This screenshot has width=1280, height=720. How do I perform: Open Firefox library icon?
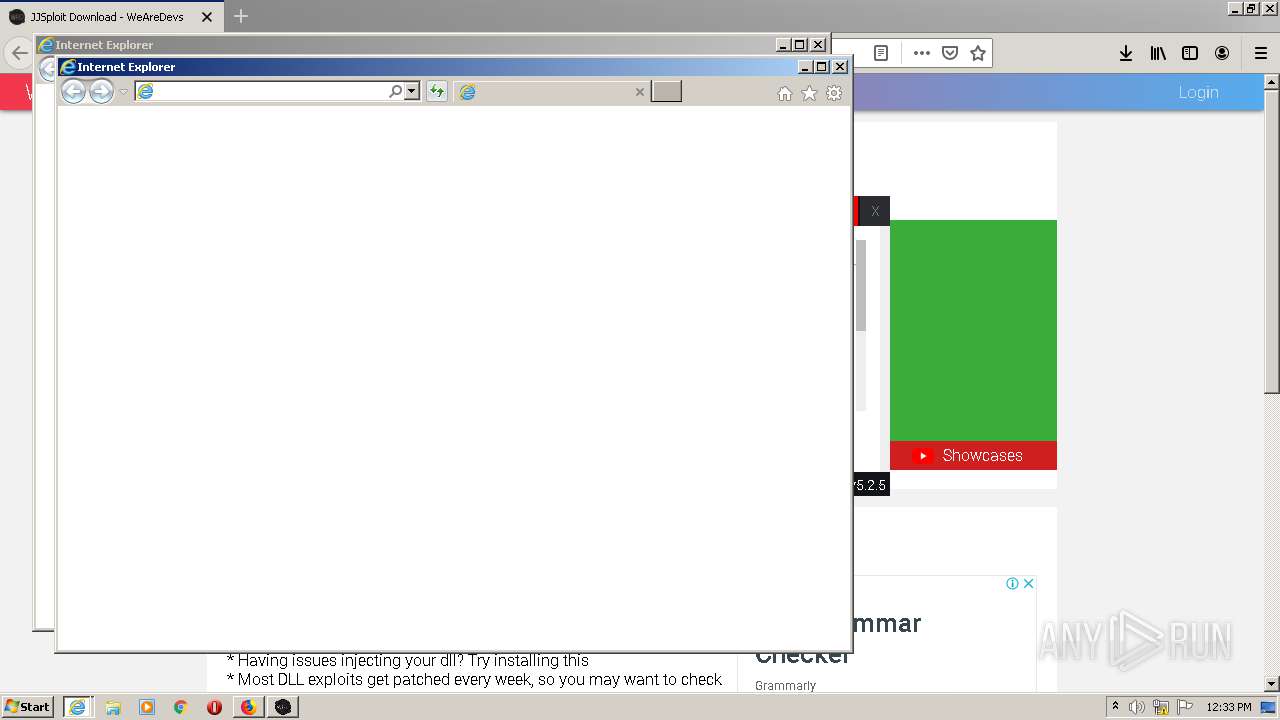[x=1158, y=53]
